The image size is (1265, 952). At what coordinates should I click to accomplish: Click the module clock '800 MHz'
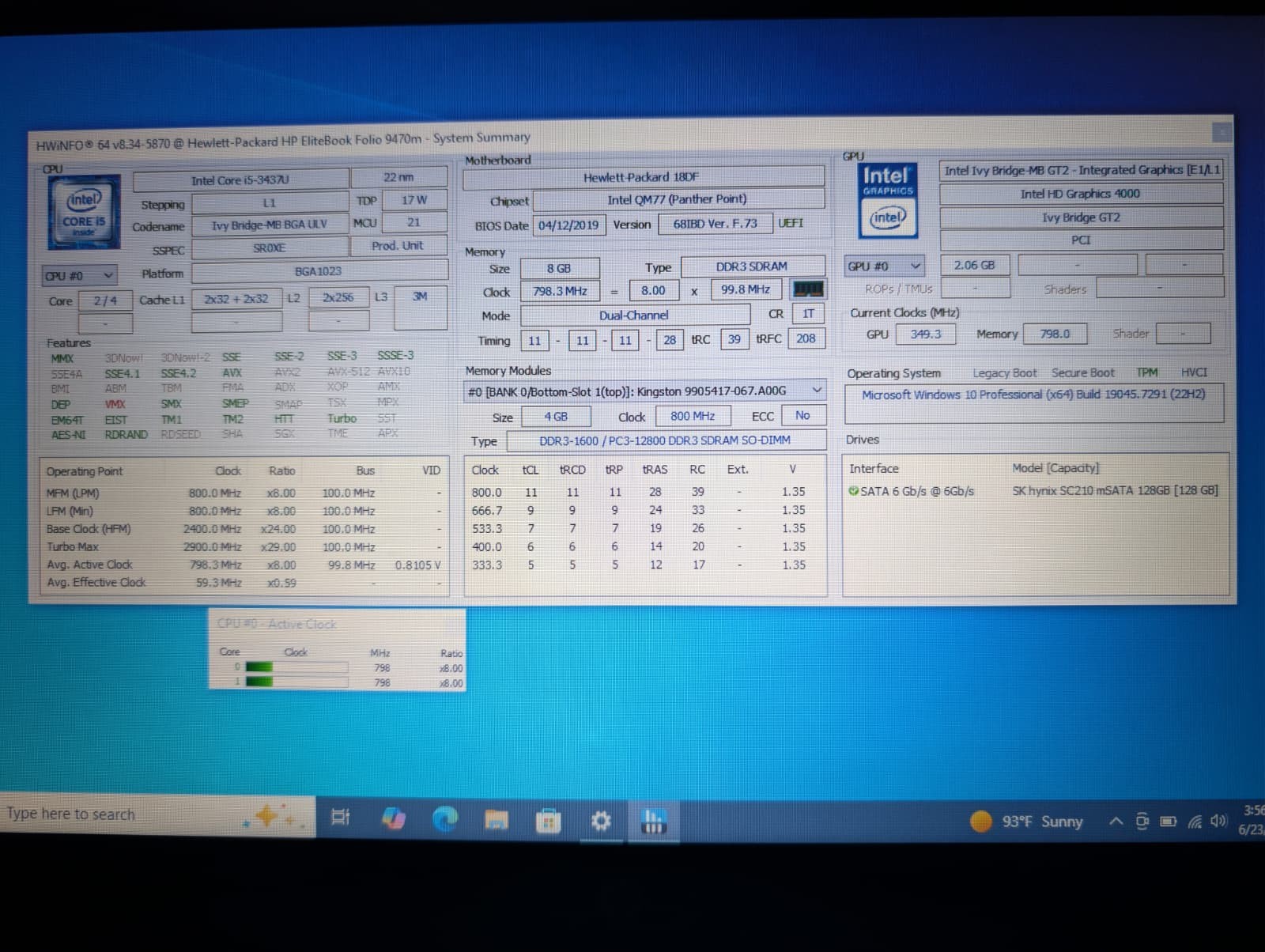pos(693,416)
